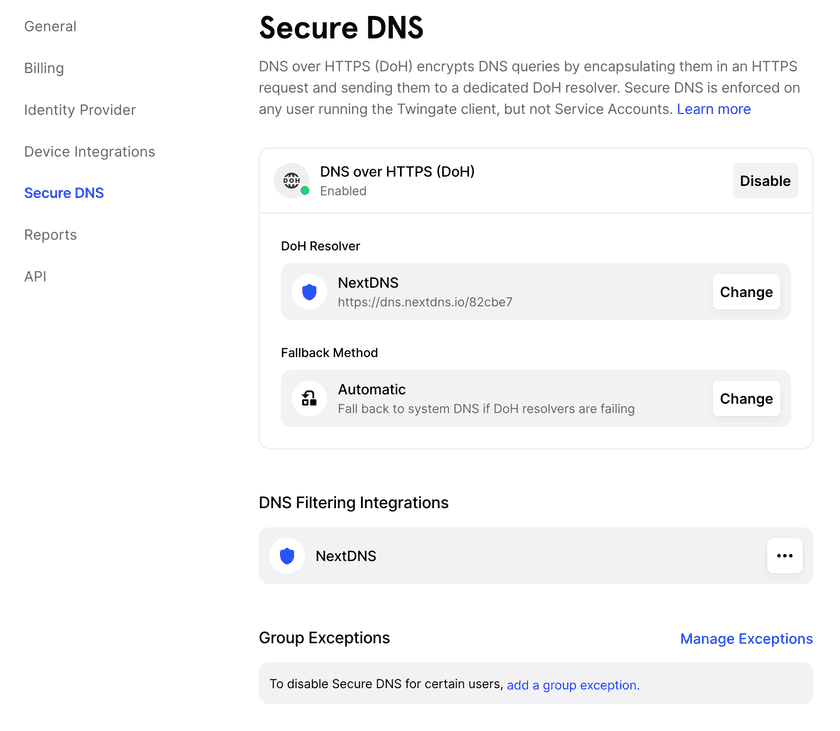
Task: Click the NextDNS resolver URL text
Action: click(425, 302)
